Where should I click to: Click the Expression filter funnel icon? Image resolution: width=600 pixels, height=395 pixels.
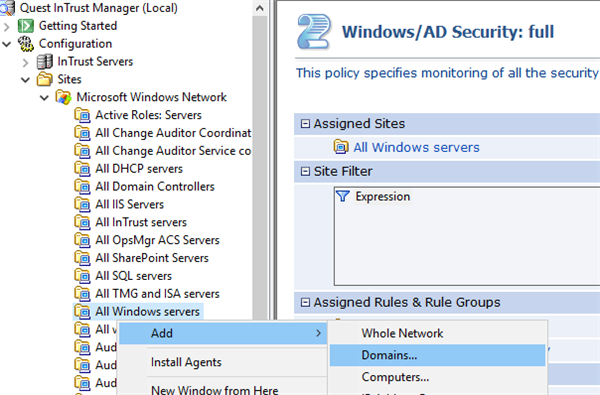[x=342, y=196]
